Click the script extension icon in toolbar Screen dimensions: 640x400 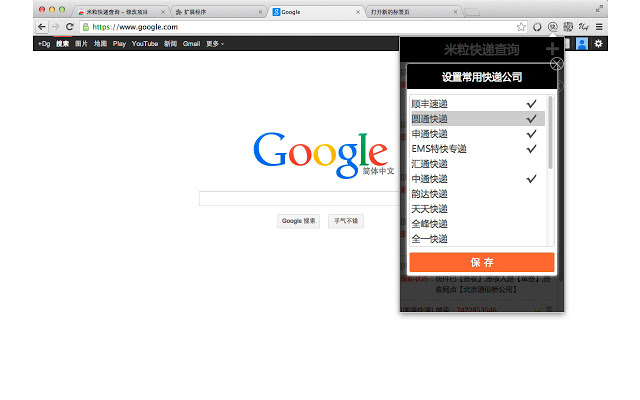583,27
